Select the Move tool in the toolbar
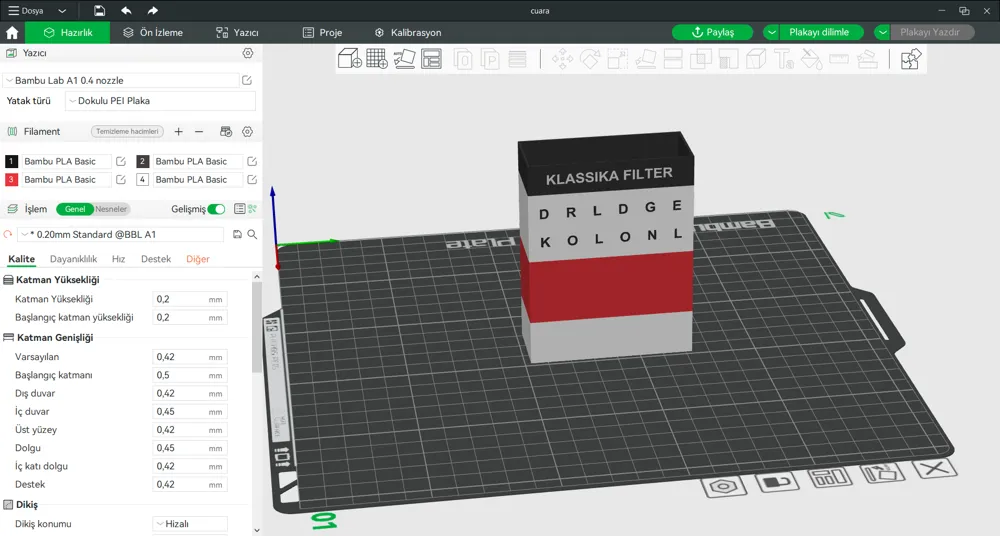 pos(562,59)
